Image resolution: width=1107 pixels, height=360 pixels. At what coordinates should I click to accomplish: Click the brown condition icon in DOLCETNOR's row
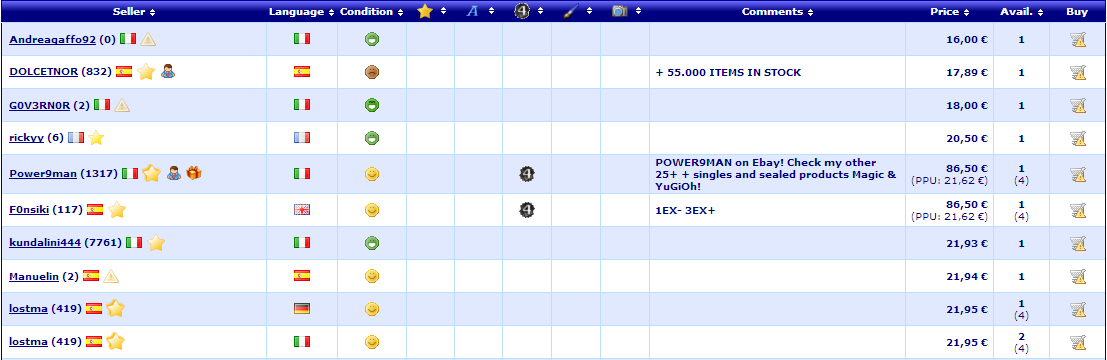pyautogui.click(x=372, y=72)
